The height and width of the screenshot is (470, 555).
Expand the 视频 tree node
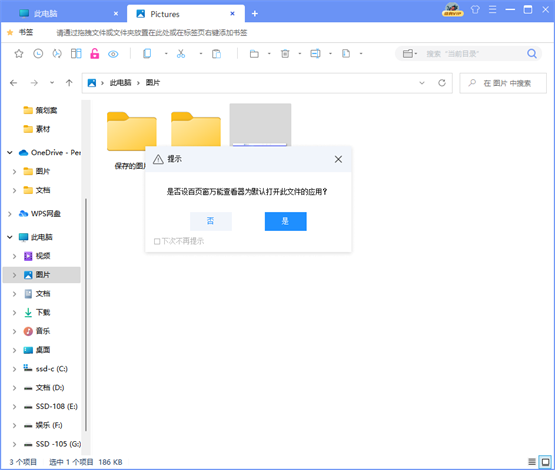[14, 256]
